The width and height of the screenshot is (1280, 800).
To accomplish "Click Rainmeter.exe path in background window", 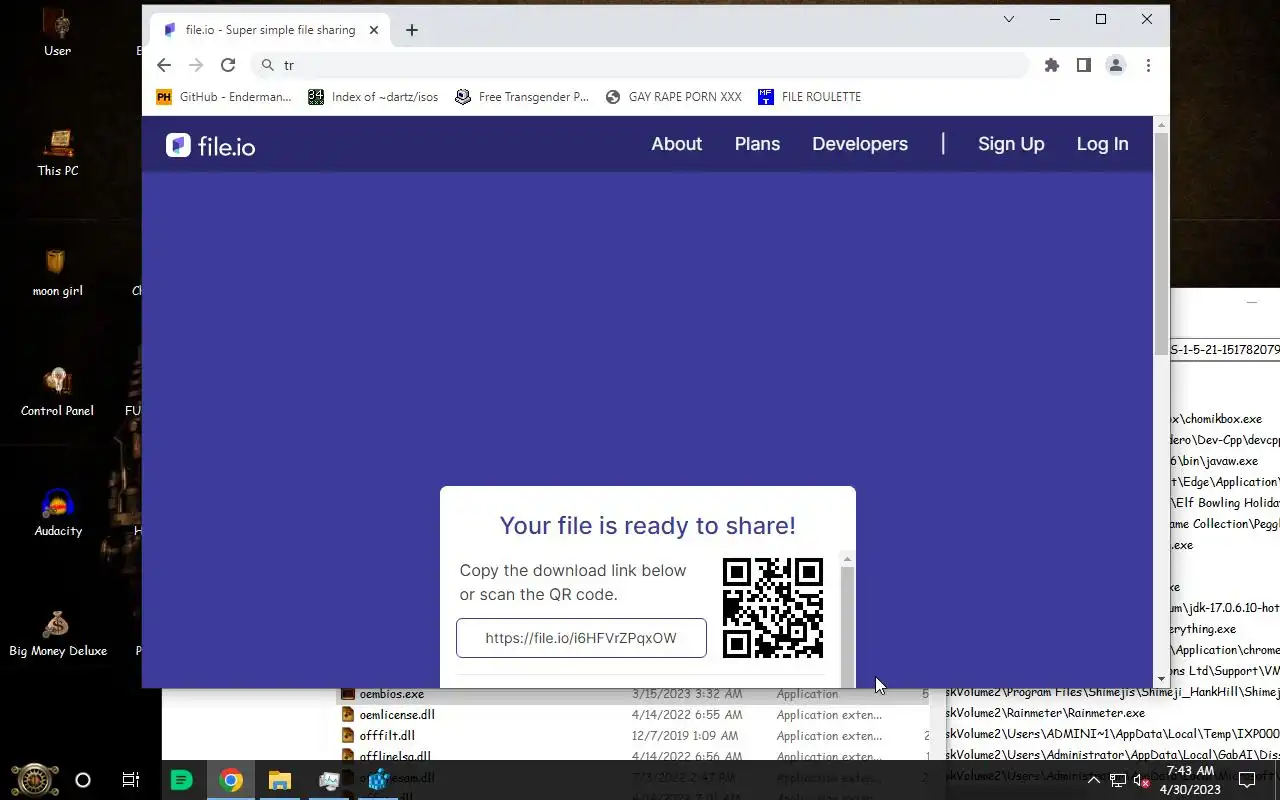I will [1045, 713].
